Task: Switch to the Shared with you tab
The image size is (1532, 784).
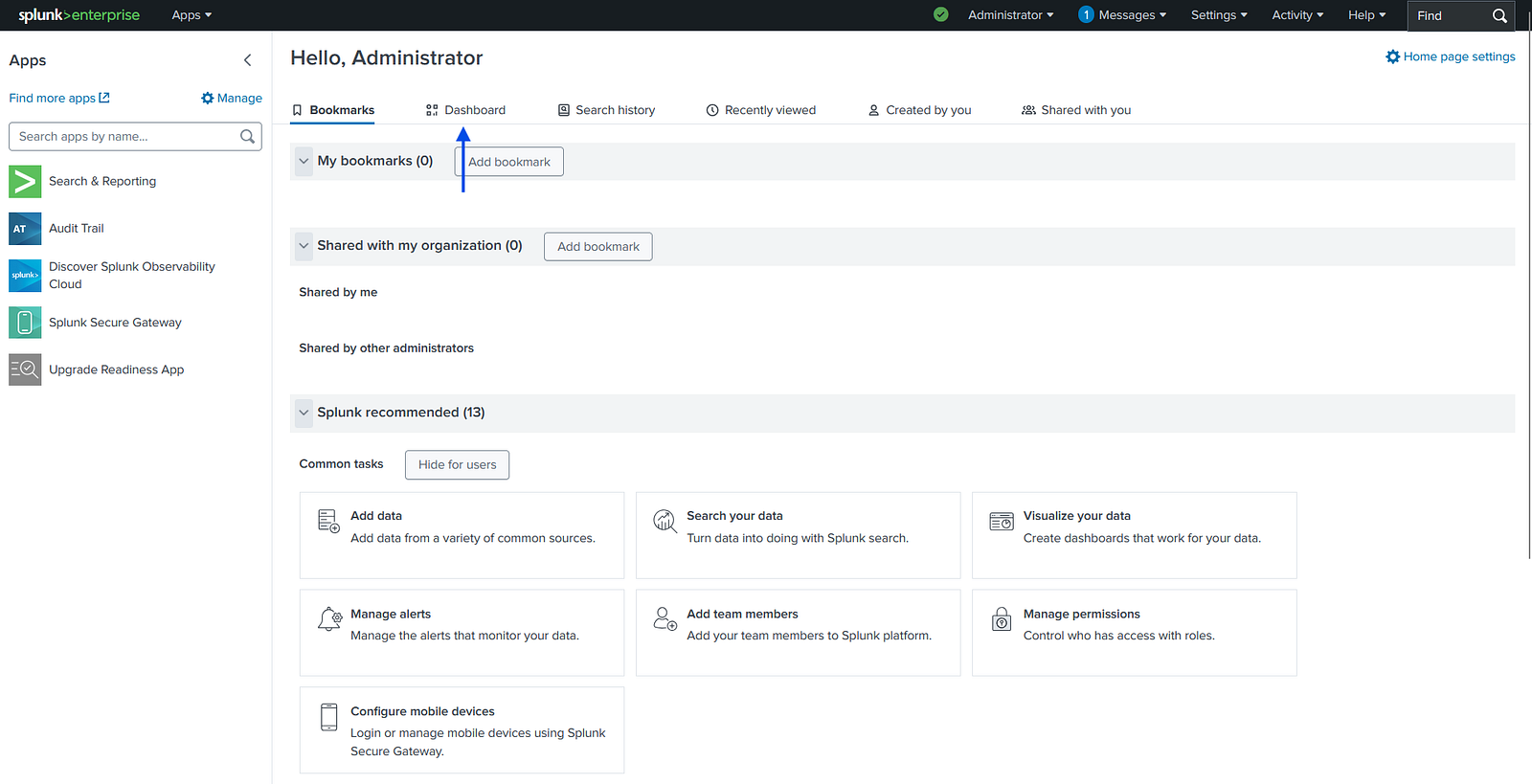Action: coord(1076,110)
